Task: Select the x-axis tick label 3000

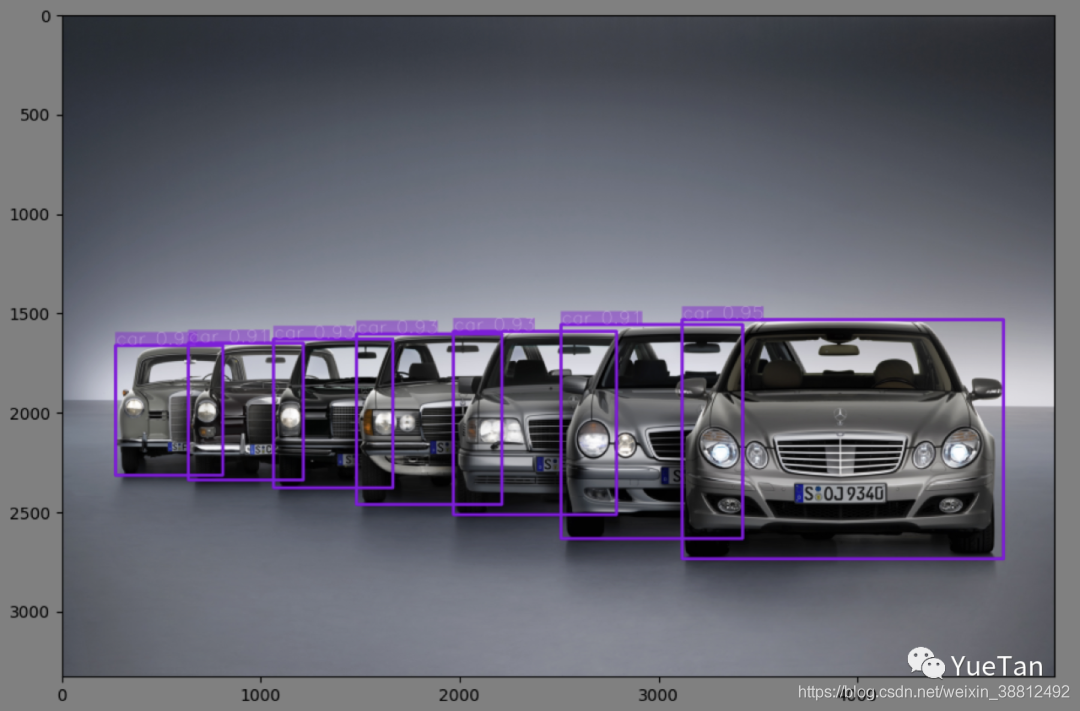Action: (x=658, y=694)
